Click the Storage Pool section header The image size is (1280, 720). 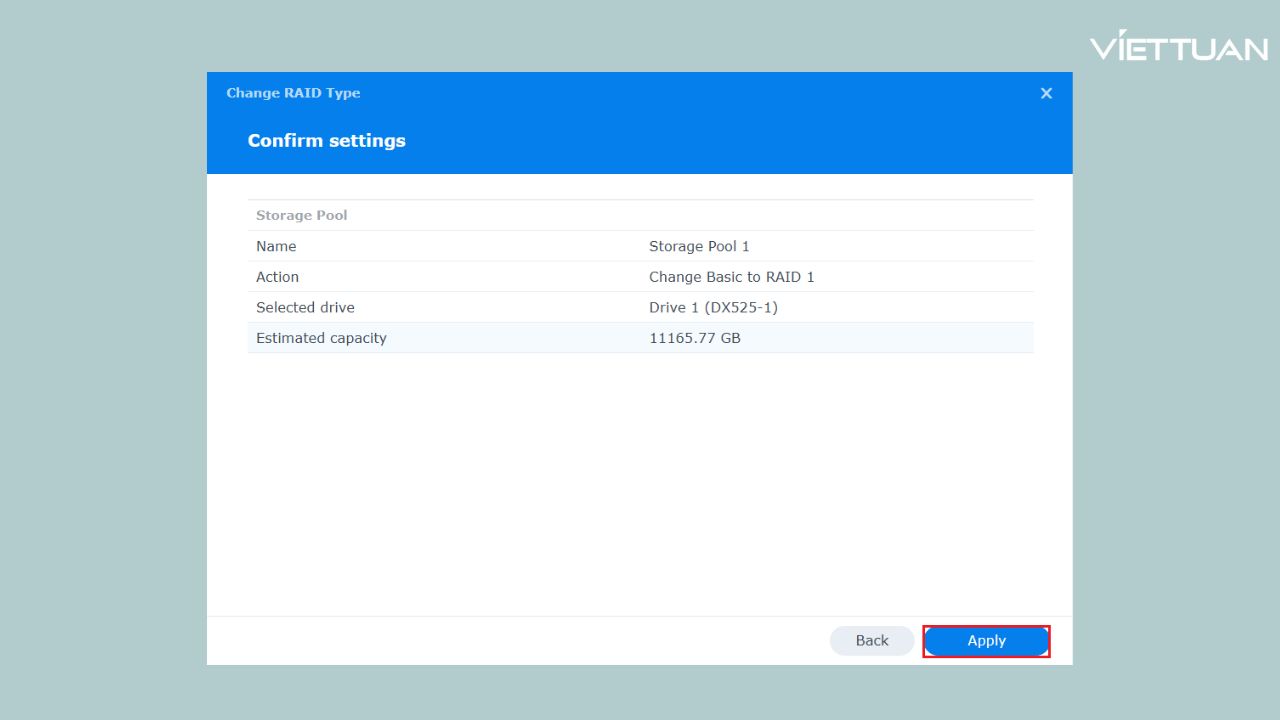tap(301, 215)
